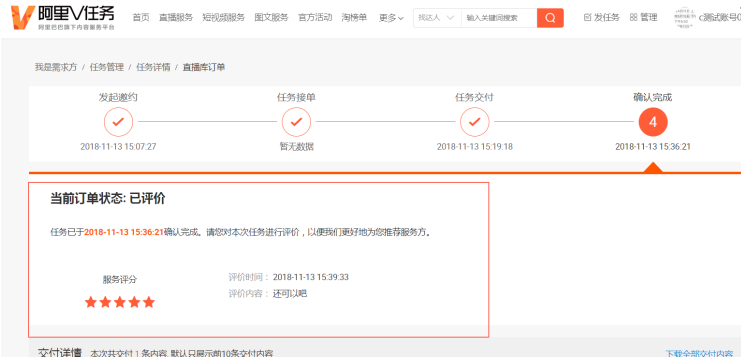Click 我是需求方 breadcrumb link
The height and width of the screenshot is (362, 741).
[x=56, y=67]
